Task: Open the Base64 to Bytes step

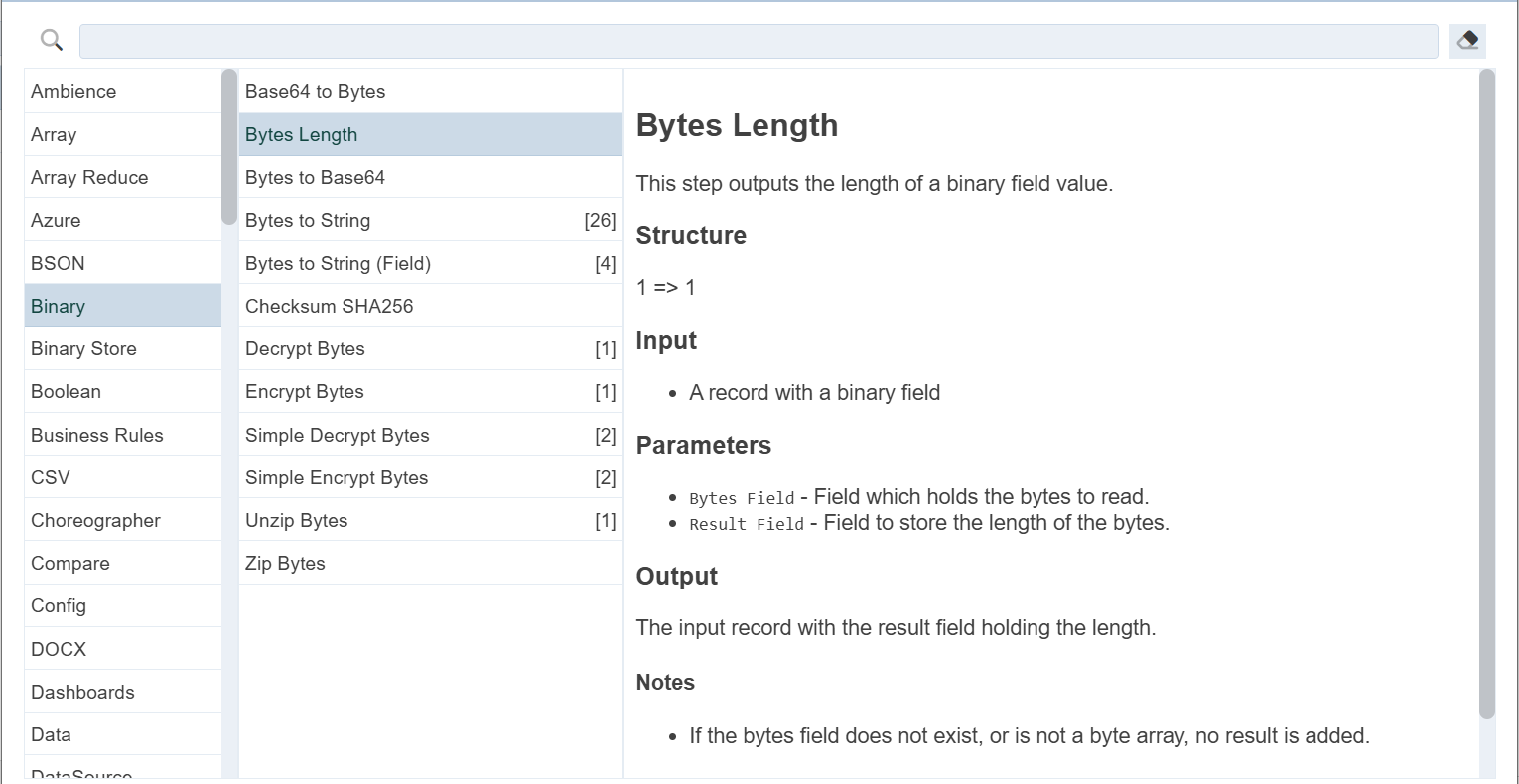Action: (316, 92)
